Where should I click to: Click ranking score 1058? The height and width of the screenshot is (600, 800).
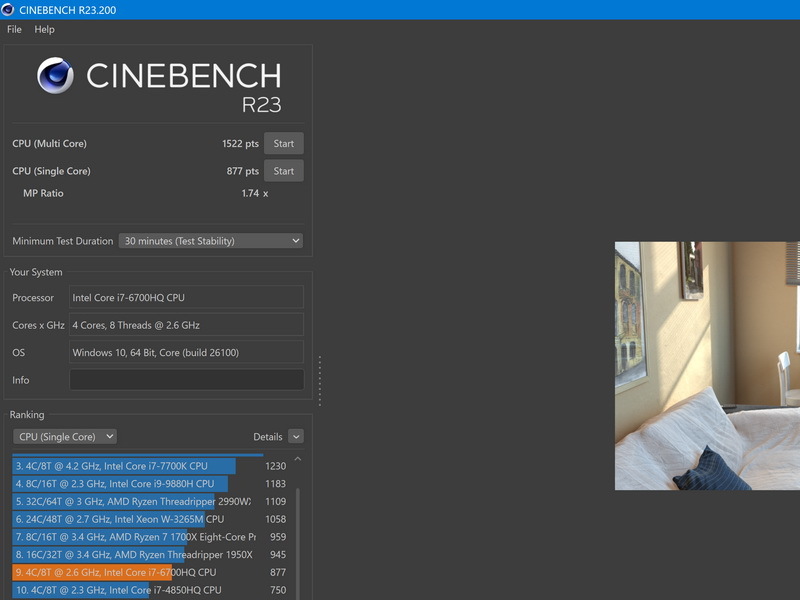[276, 519]
